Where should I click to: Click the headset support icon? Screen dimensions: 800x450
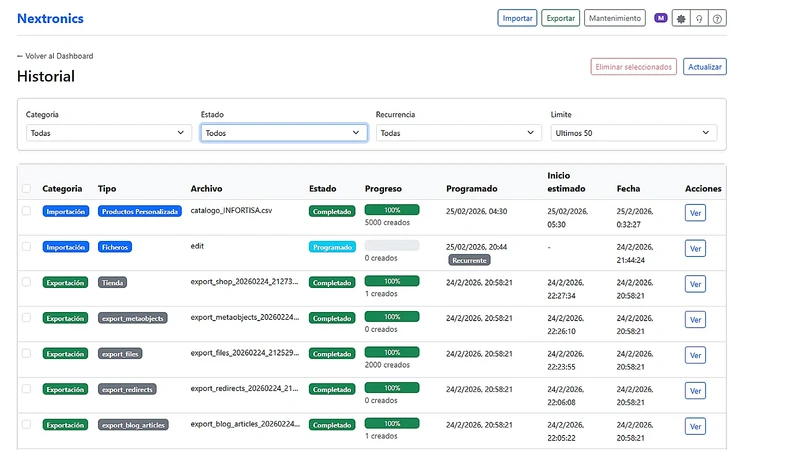[699, 18]
